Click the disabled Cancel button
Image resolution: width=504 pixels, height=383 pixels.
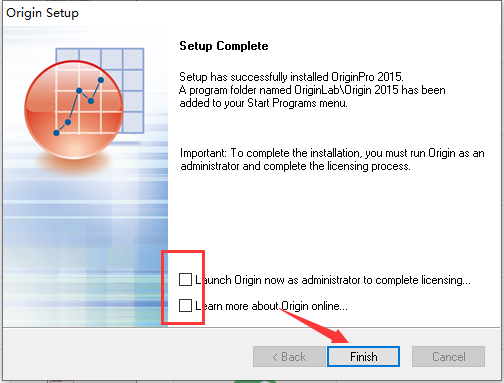[x=448, y=357]
